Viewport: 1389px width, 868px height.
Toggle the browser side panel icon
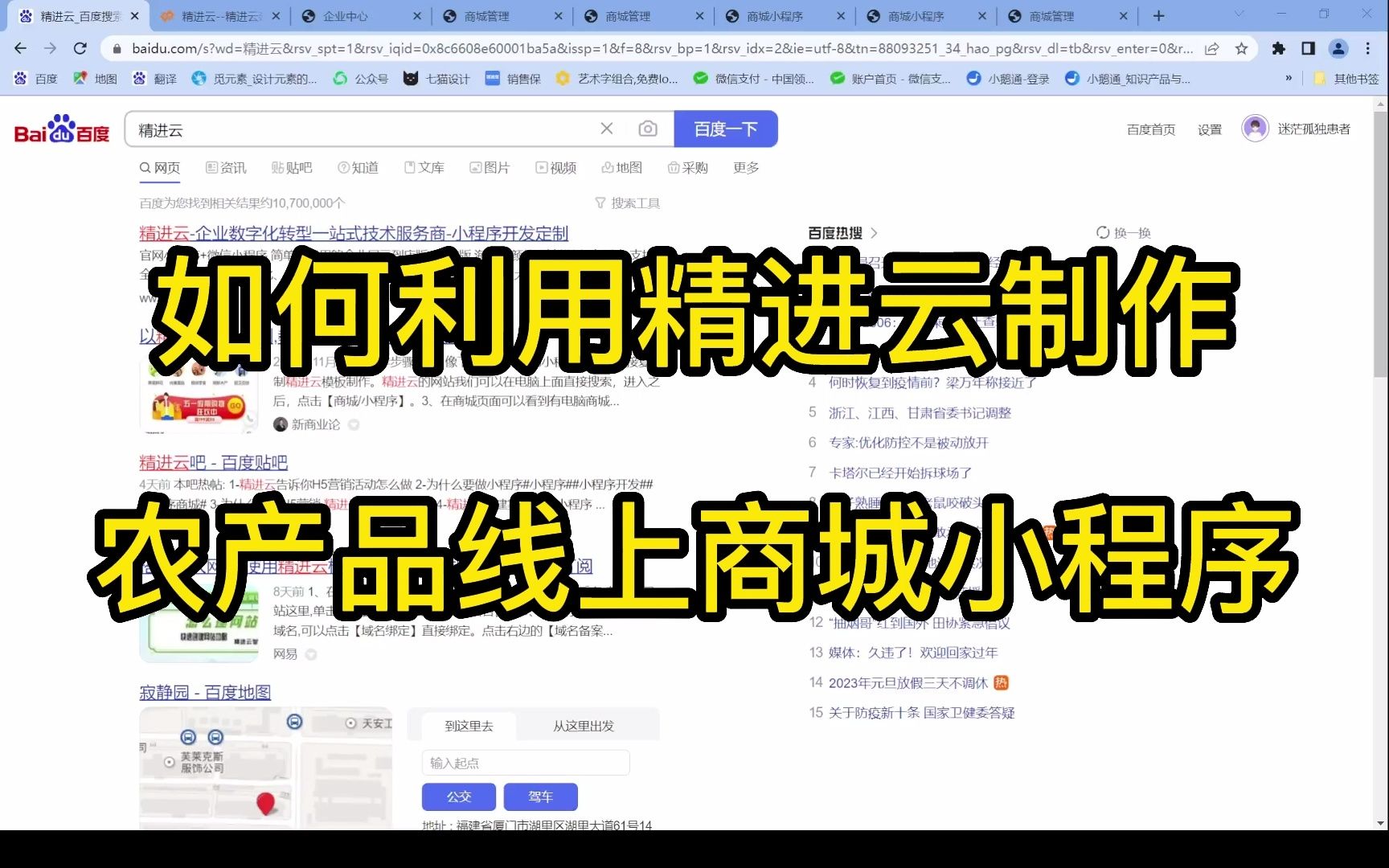point(1308,48)
